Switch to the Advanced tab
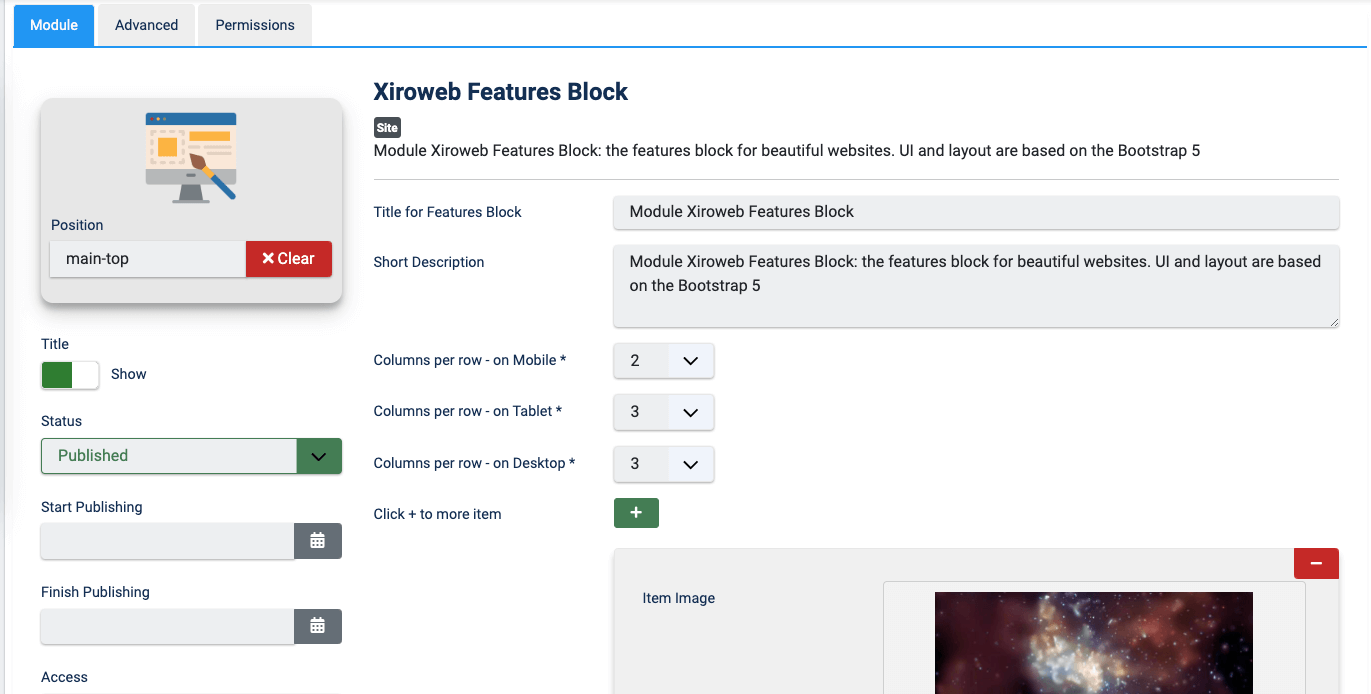1371x694 pixels. (x=146, y=25)
